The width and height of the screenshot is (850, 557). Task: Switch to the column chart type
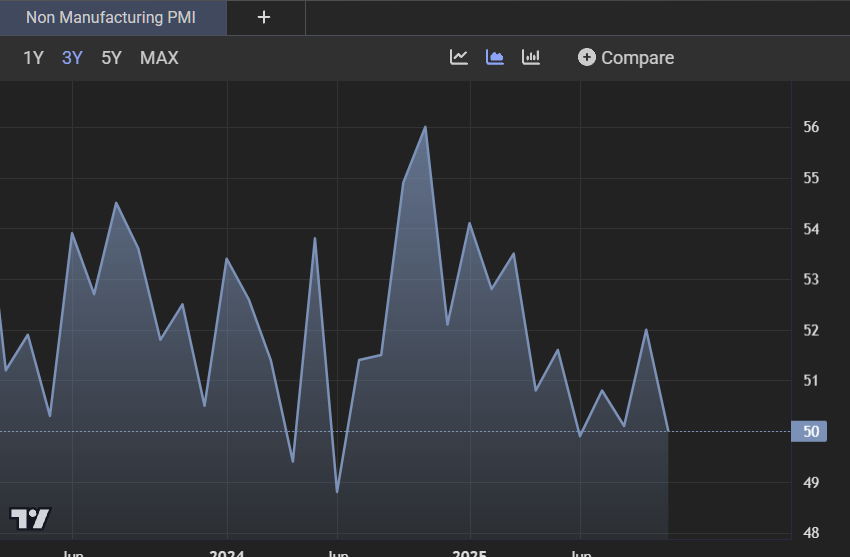click(x=531, y=57)
